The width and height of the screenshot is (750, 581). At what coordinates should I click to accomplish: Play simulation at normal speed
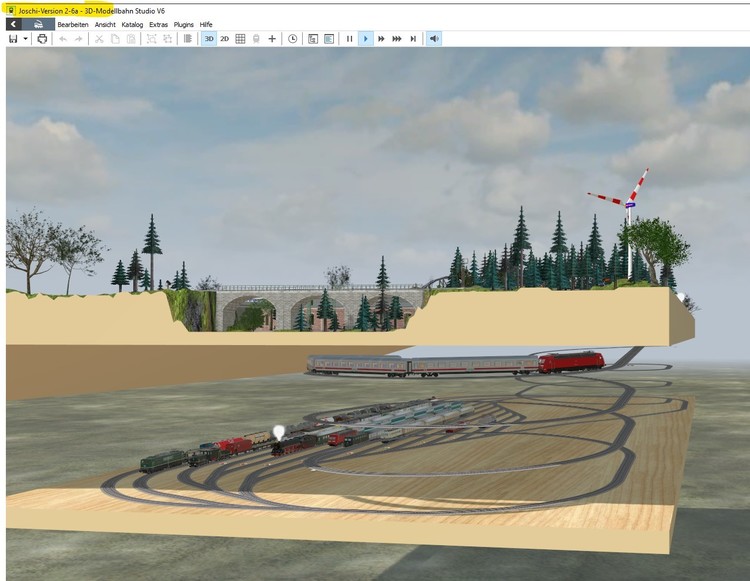(365, 39)
